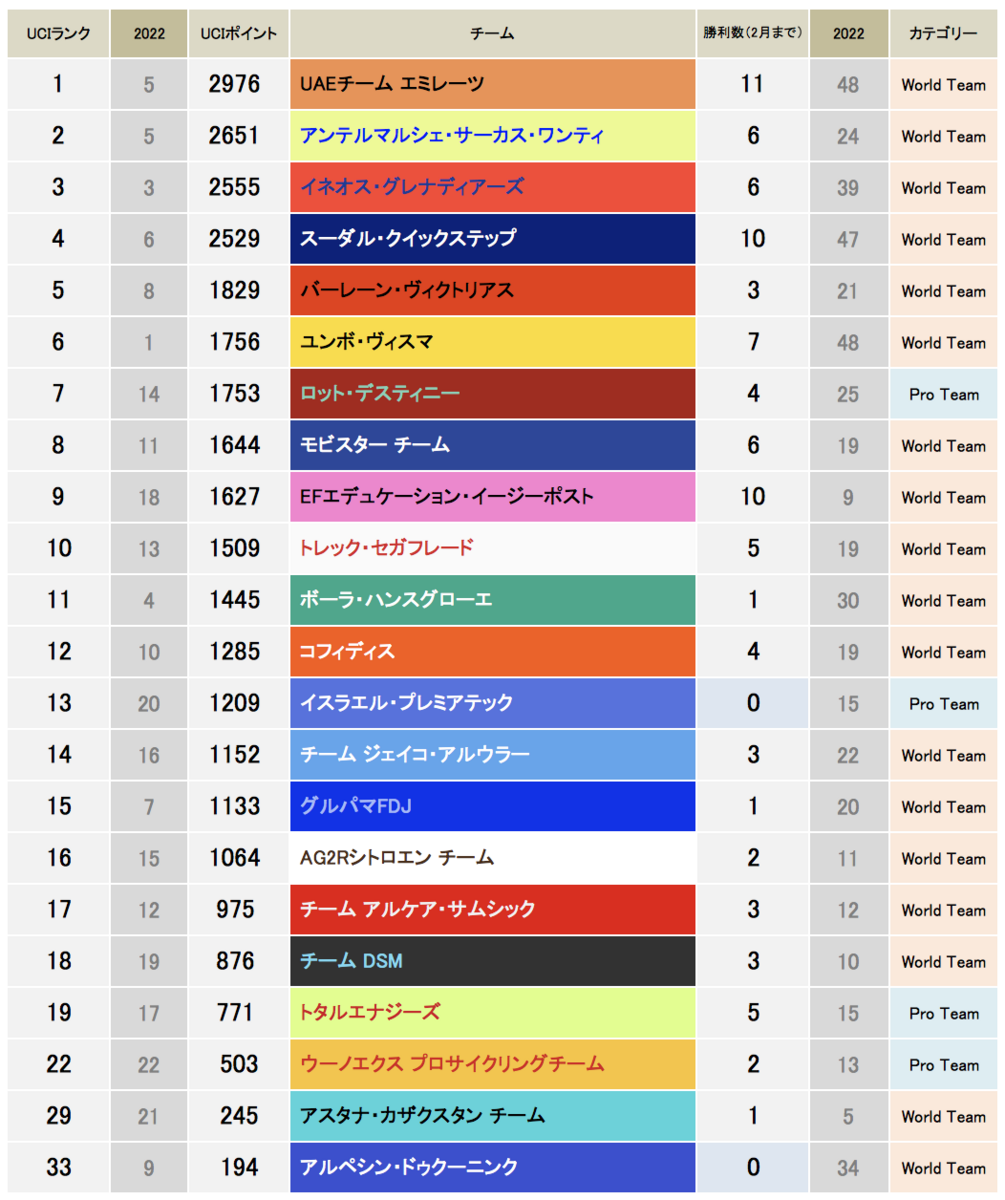Click the 1644 UCI points value
Screen dimensions: 1005x1200
[234, 446]
